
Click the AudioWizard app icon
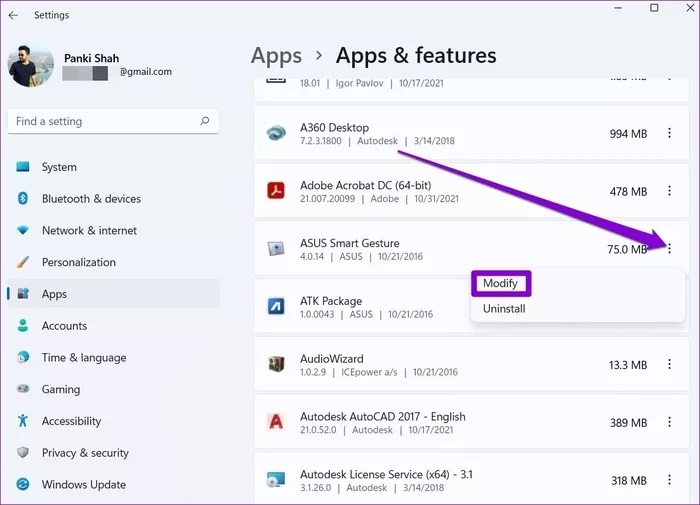pyautogui.click(x=276, y=364)
